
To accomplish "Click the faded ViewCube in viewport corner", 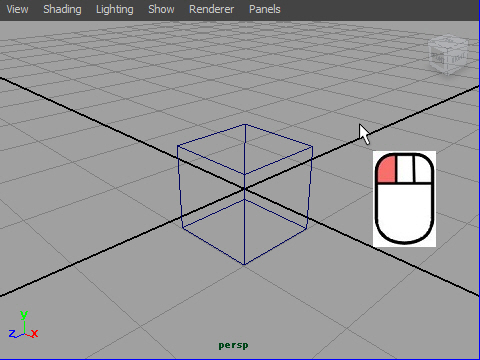I will [x=448, y=54].
